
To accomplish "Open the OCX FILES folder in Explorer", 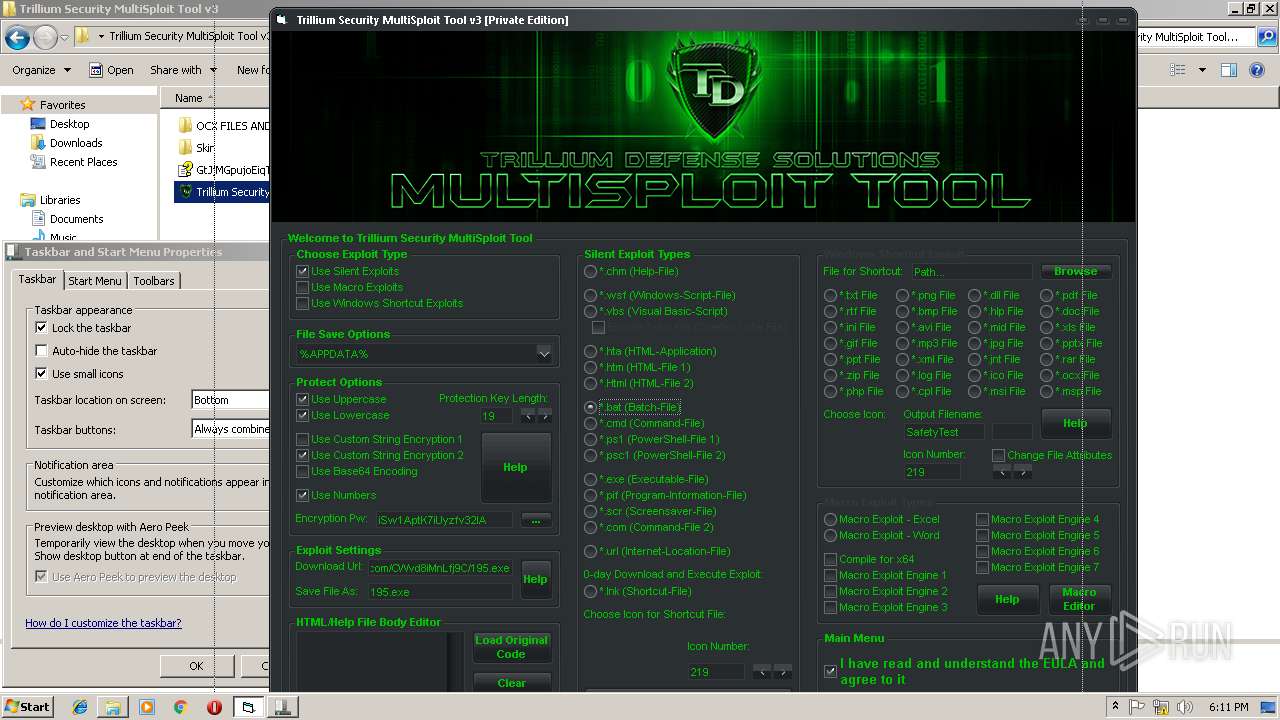I will (x=224, y=126).
